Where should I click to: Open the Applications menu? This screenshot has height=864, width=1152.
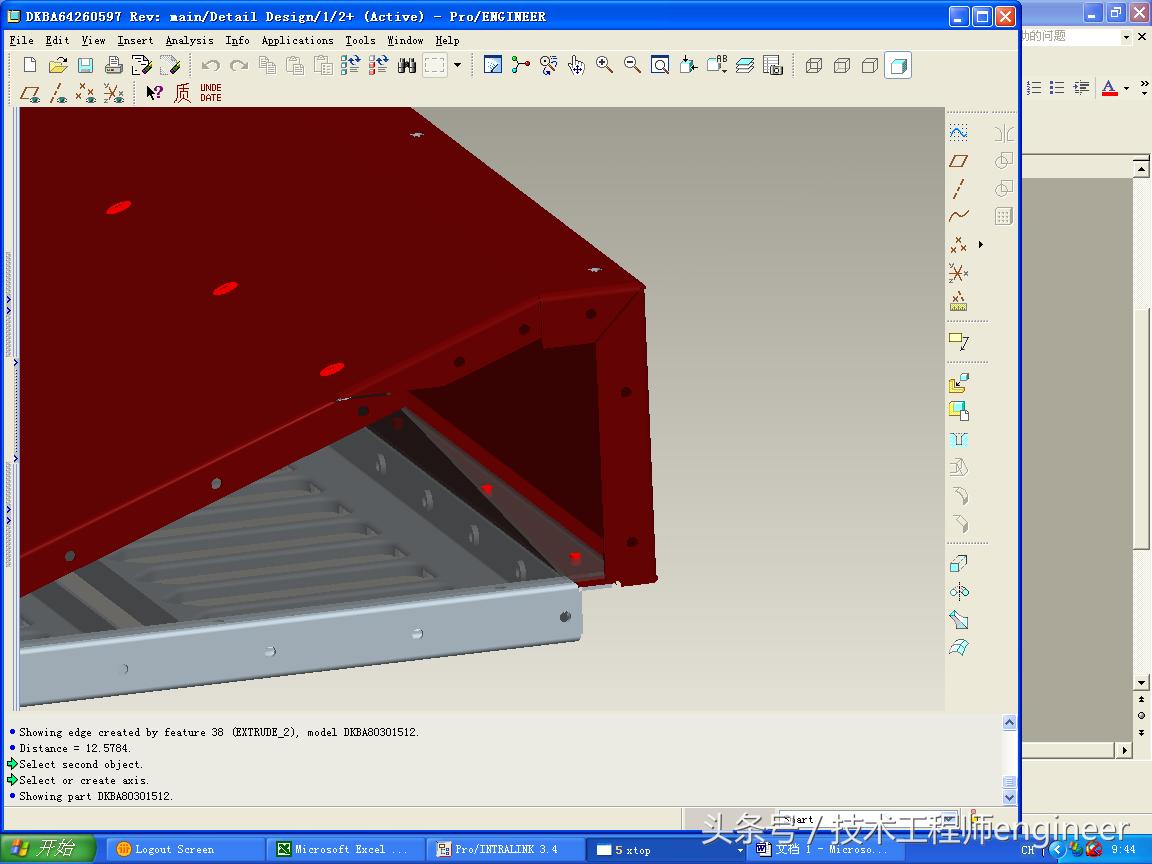(297, 40)
